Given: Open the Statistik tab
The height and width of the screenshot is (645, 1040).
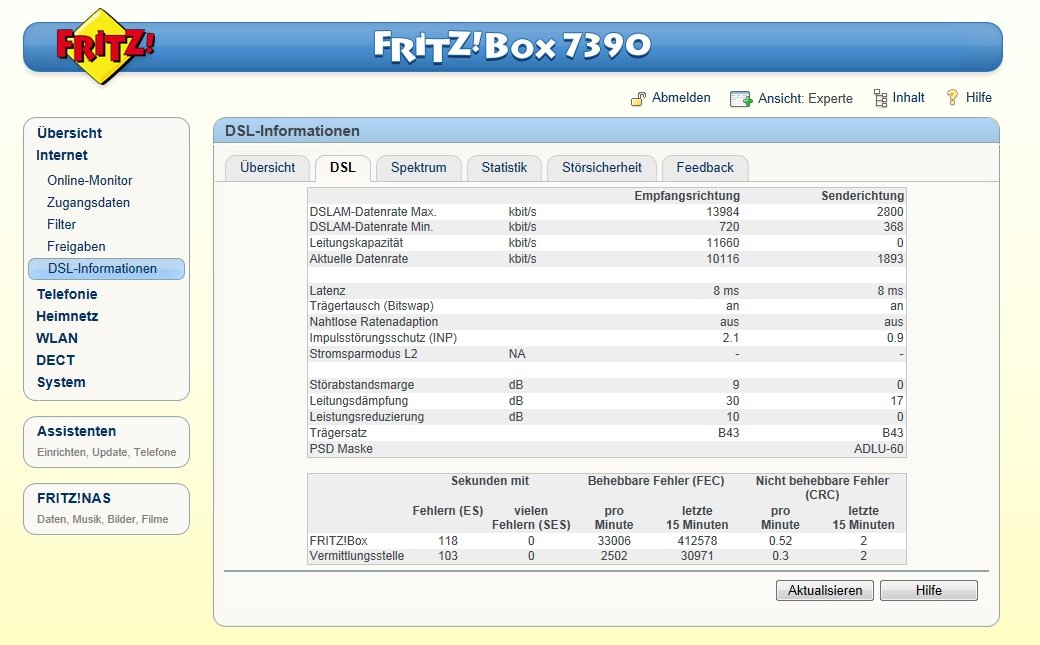Looking at the screenshot, I should (x=504, y=168).
